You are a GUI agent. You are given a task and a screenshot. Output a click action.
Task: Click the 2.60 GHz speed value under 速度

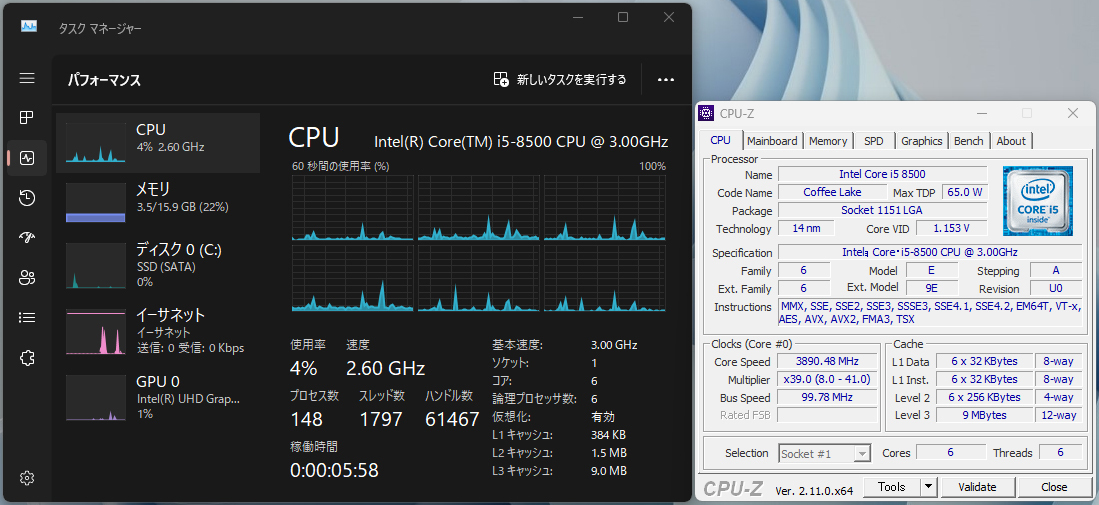(385, 368)
